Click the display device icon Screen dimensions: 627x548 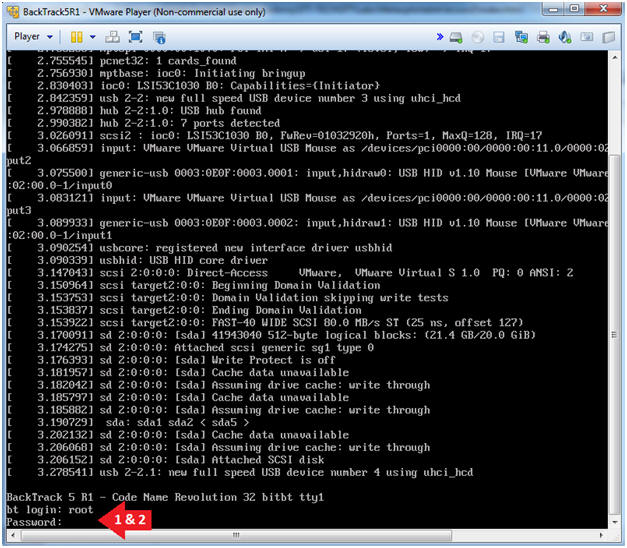pos(587,37)
